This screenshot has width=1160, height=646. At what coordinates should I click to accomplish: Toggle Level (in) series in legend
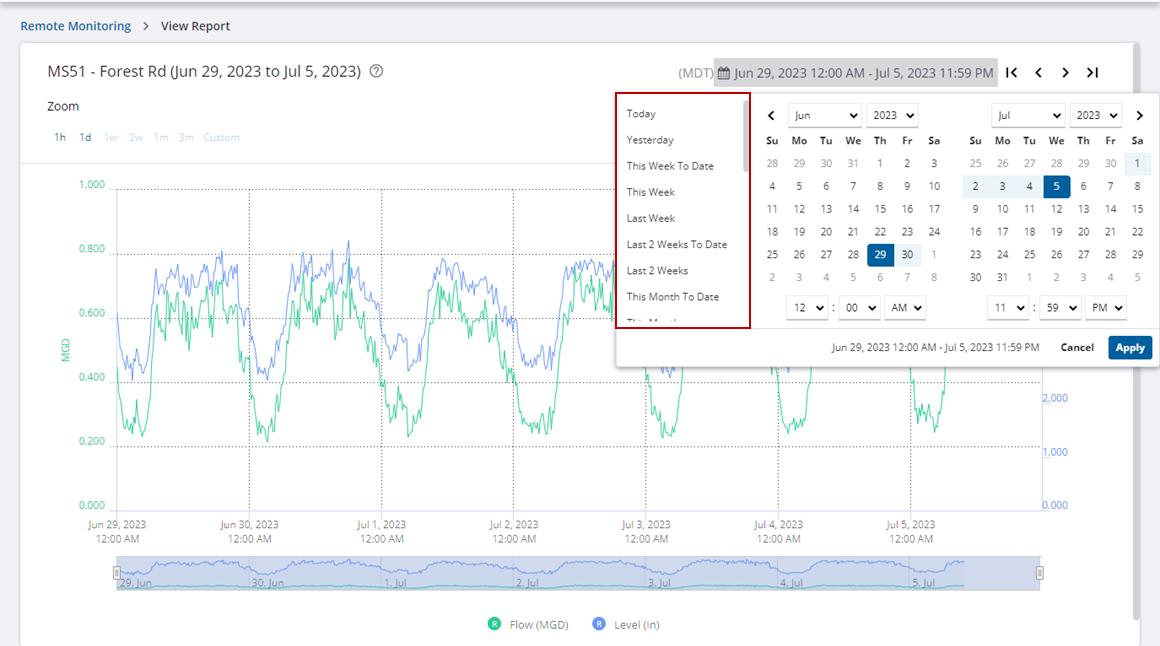tap(599, 624)
